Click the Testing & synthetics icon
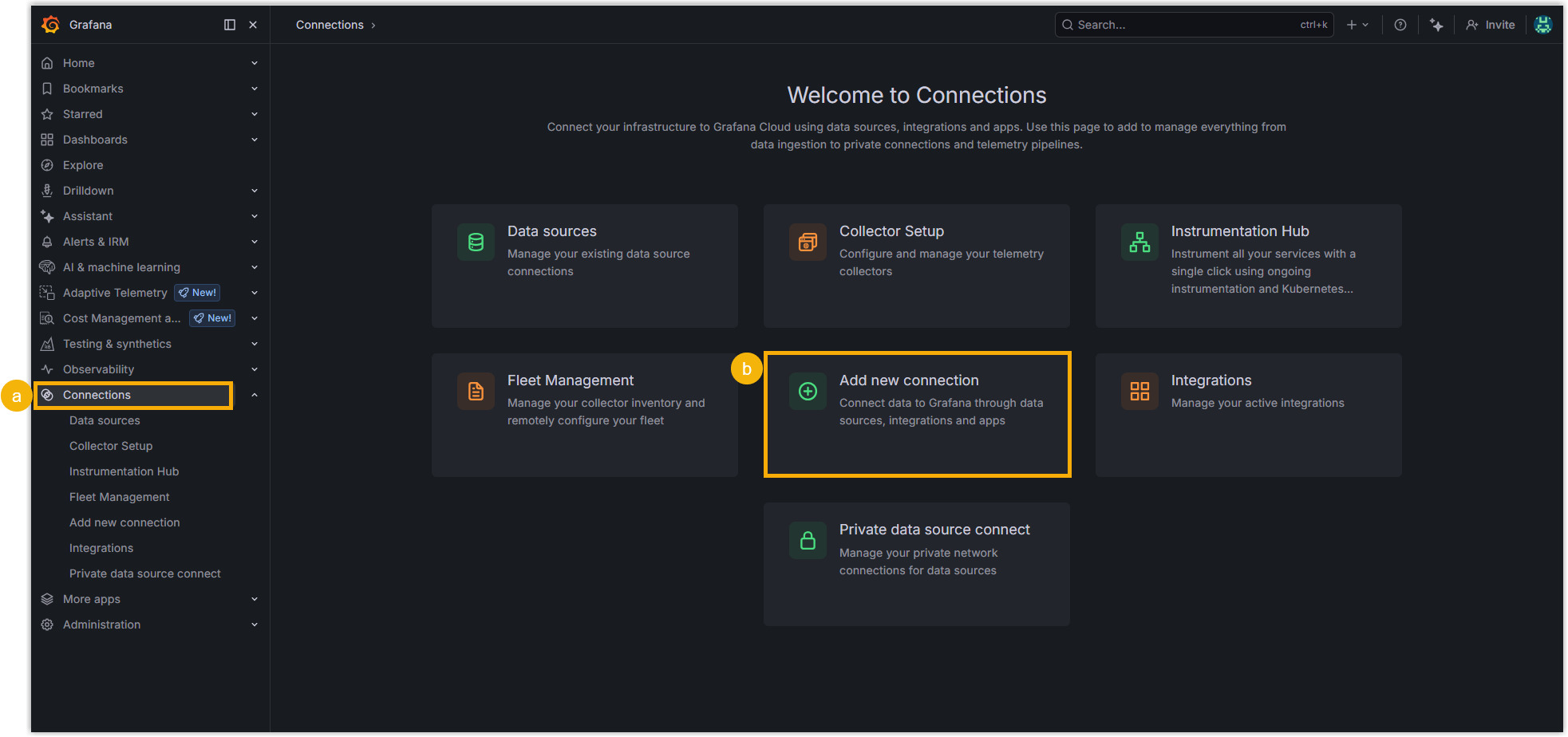Screen dimensions: 1568x737 [47, 344]
